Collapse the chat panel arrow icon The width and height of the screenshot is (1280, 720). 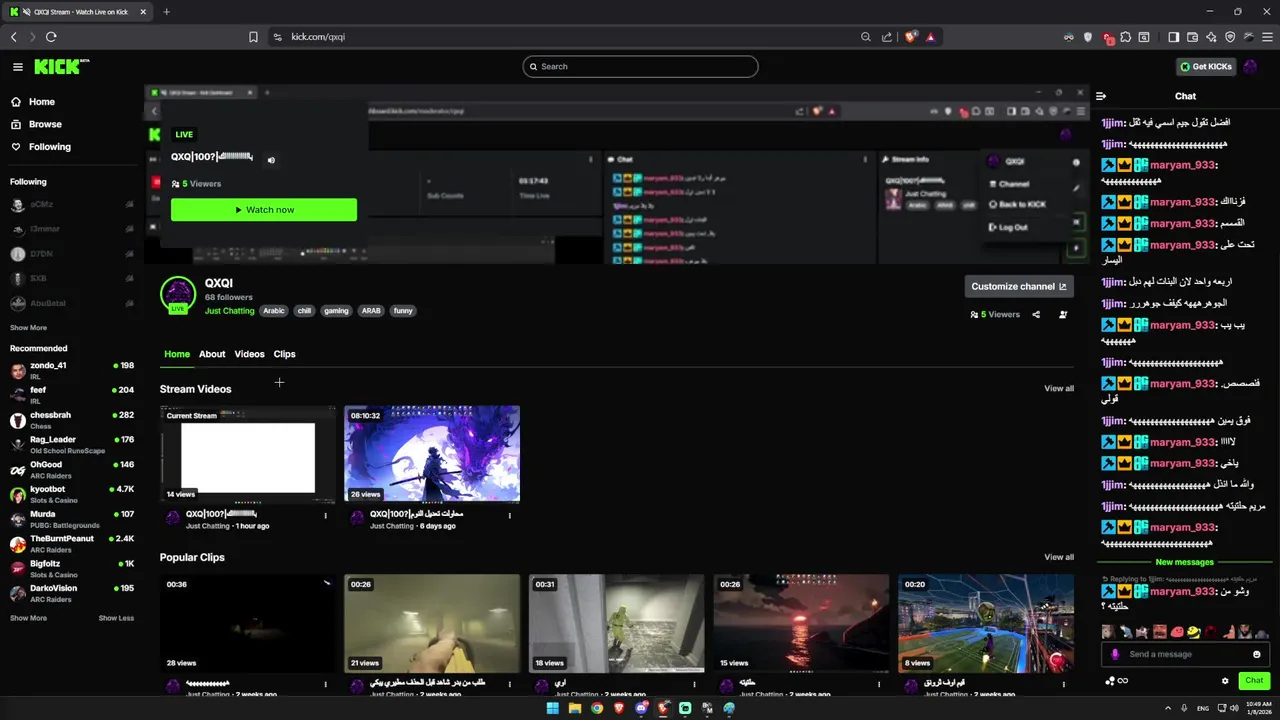tap(1101, 96)
